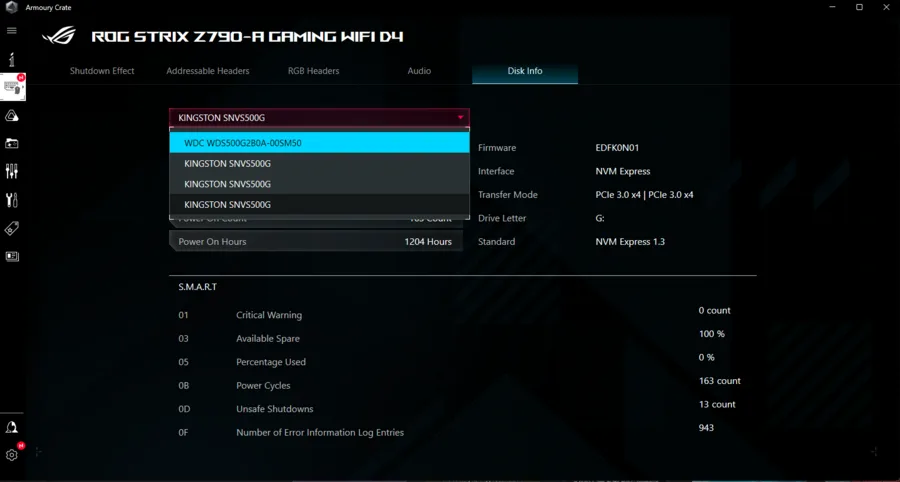
Task: Click the Standard label
Action: click(496, 242)
